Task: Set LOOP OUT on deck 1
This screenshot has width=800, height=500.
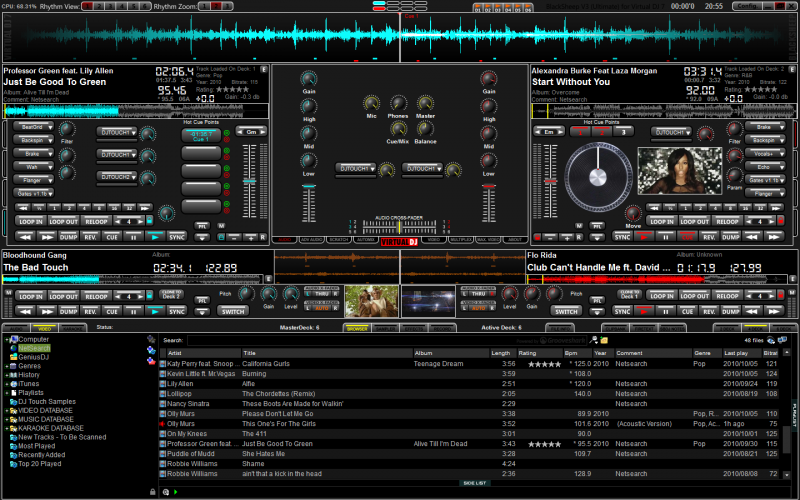Action: tap(64, 221)
